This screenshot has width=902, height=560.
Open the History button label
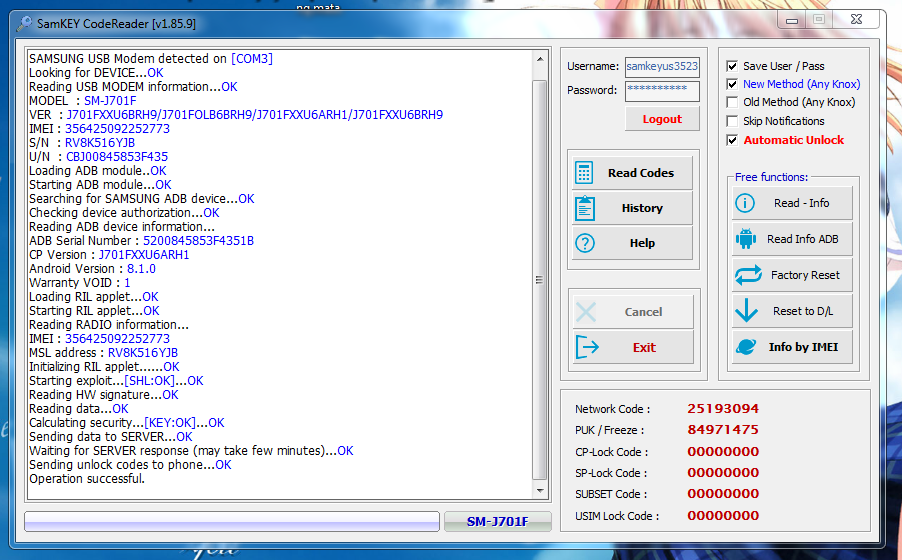click(x=642, y=208)
